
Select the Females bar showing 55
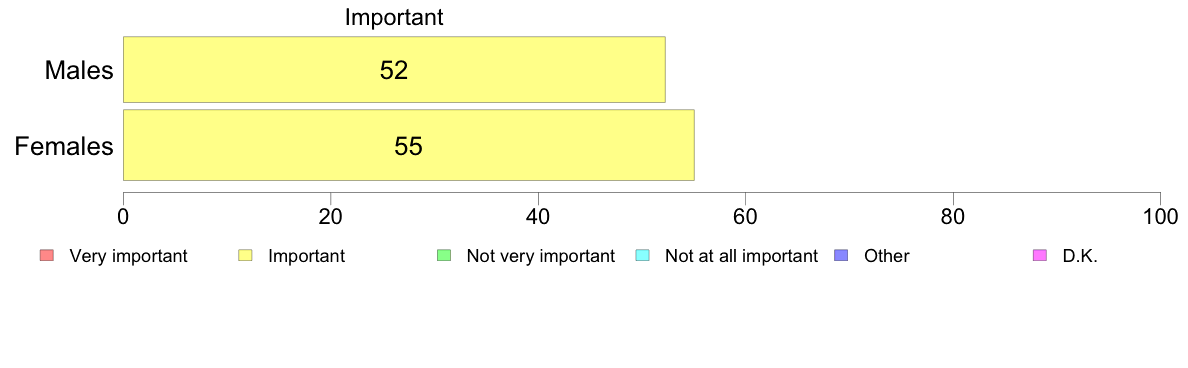(x=408, y=145)
